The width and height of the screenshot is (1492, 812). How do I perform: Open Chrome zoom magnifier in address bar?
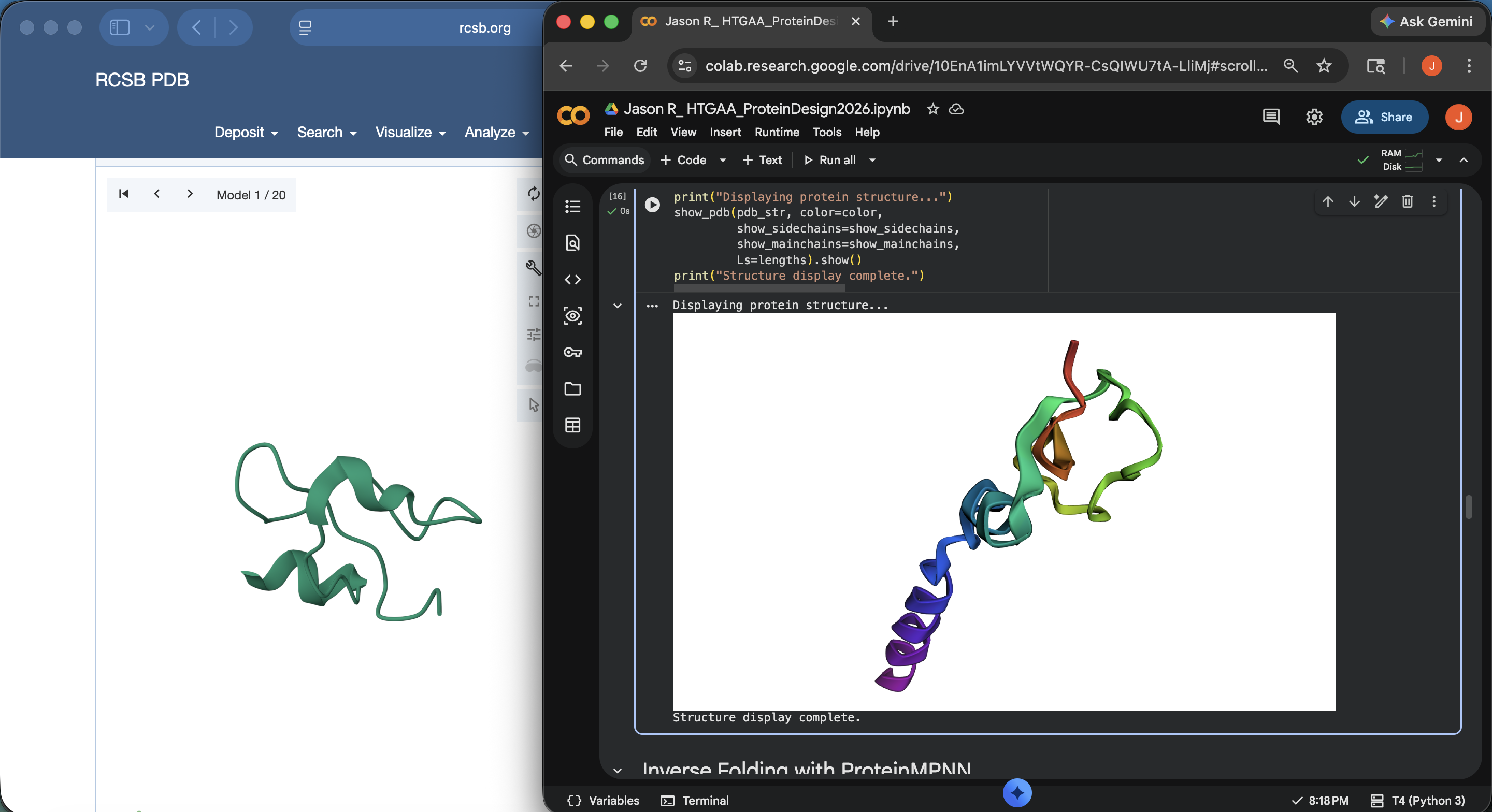[1290, 66]
